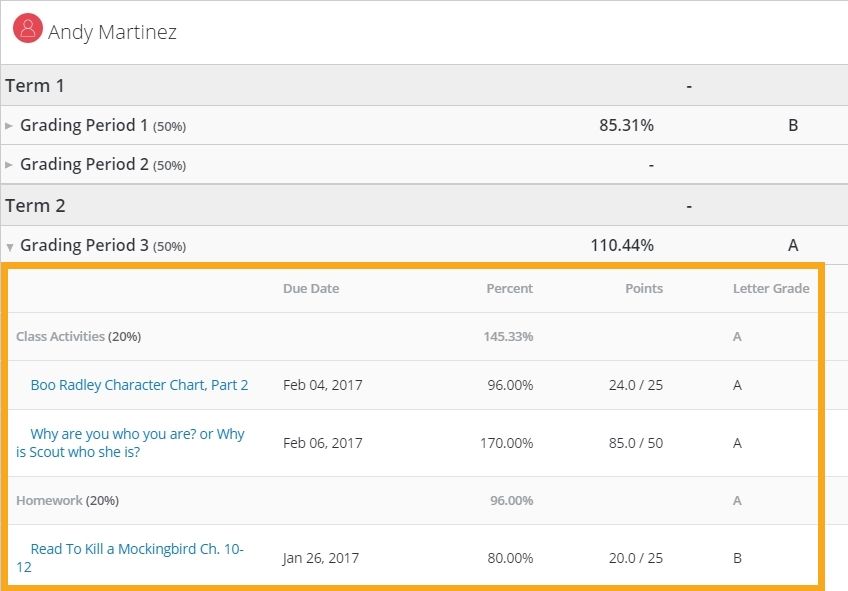Click the Class Activities category row
848x591 pixels.
pos(413,336)
